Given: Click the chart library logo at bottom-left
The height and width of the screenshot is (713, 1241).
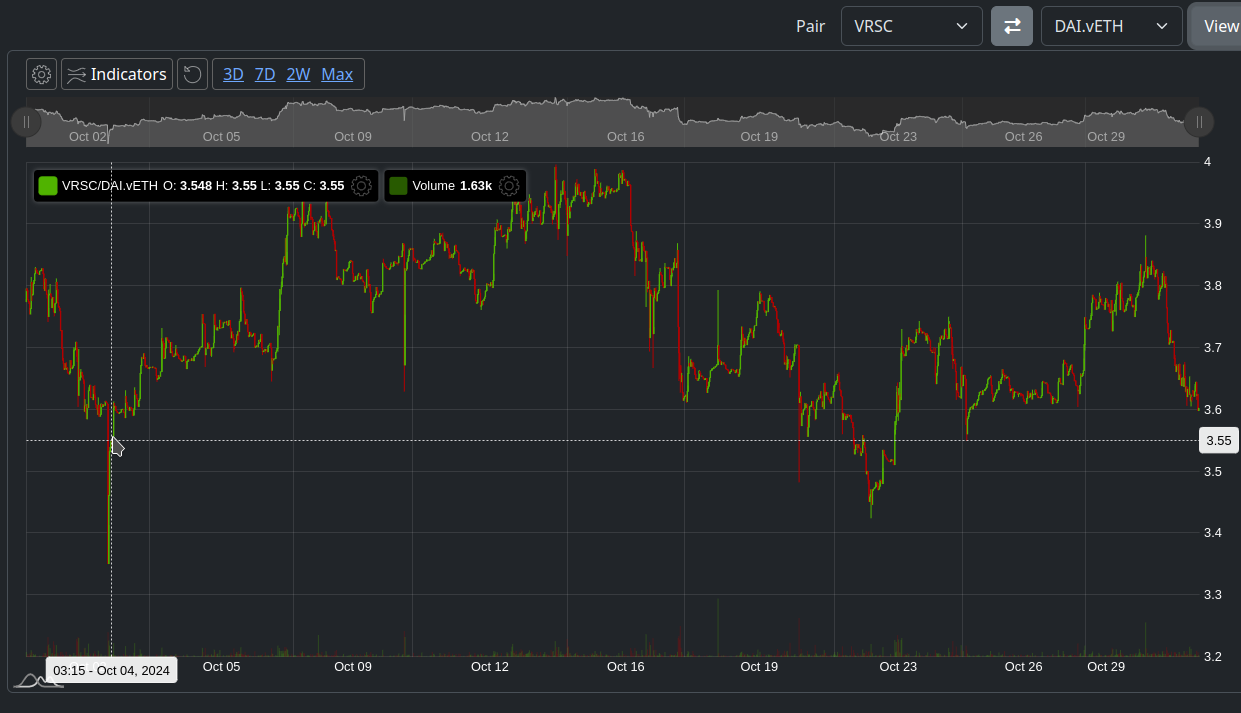Looking at the screenshot, I should click(x=36, y=681).
